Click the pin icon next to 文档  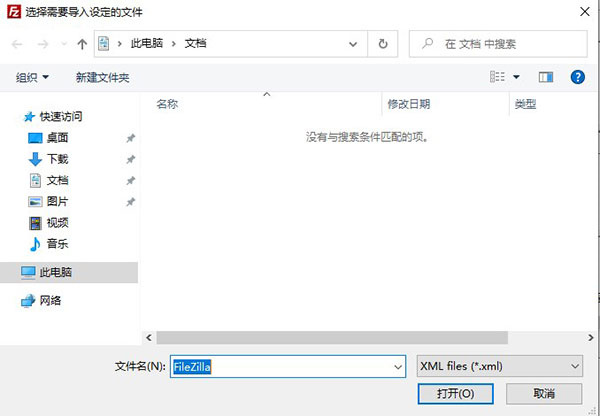[x=131, y=180]
